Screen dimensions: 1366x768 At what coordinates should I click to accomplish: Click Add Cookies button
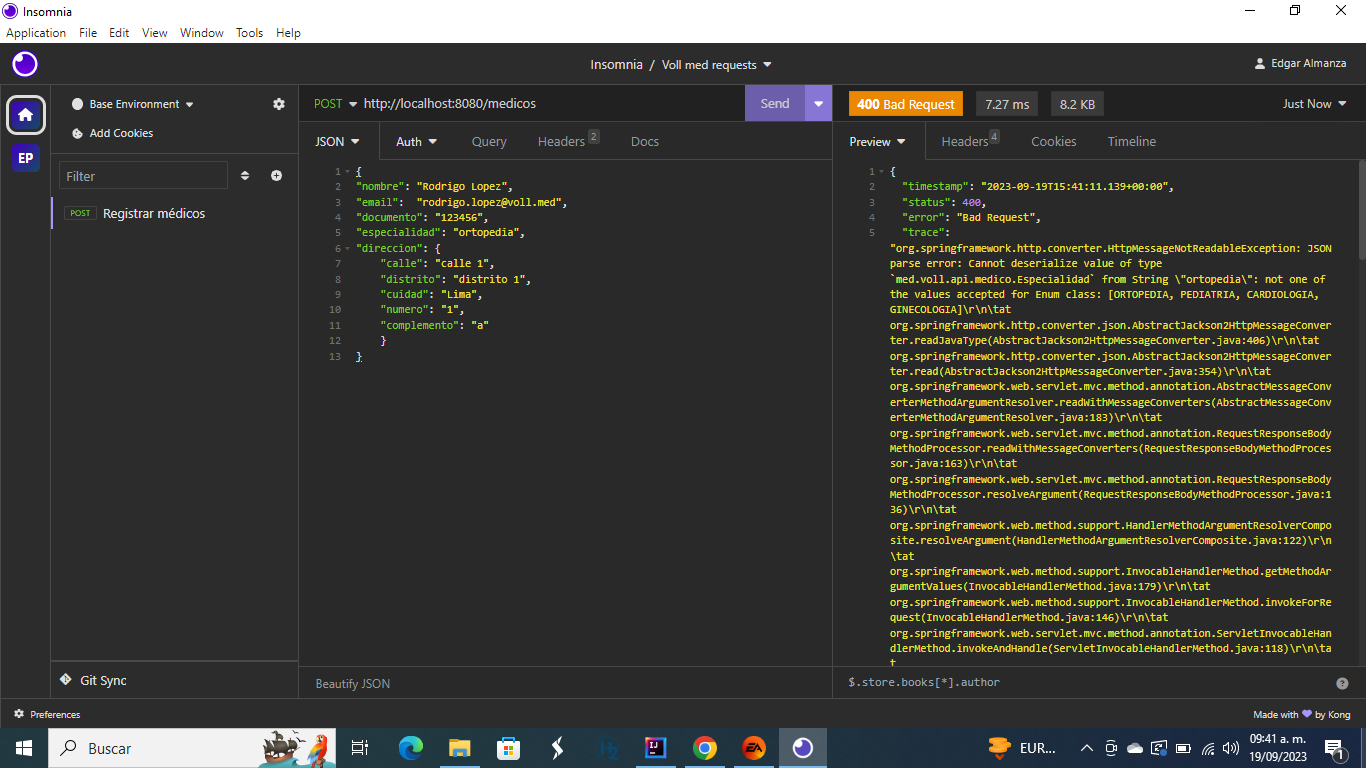coord(113,133)
